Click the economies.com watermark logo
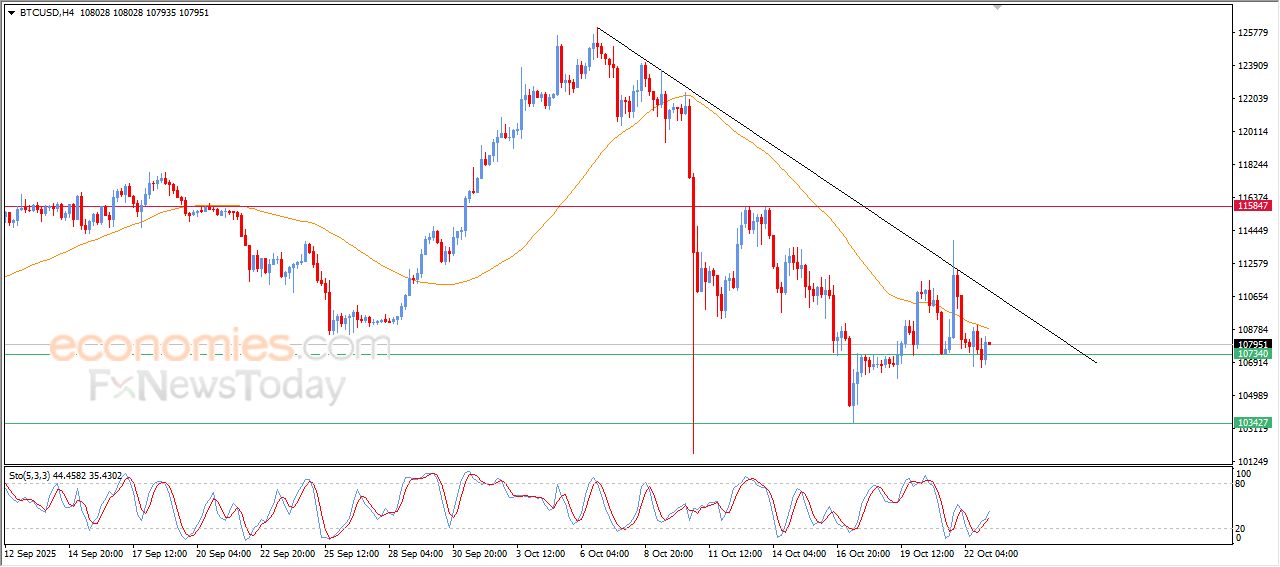The width and height of the screenshot is (1280, 567). pyautogui.click(x=220, y=347)
